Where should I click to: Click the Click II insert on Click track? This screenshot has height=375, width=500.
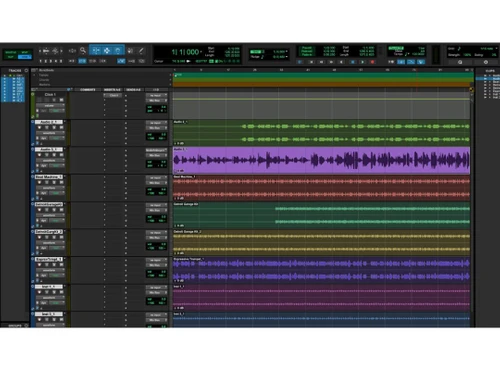(114, 96)
